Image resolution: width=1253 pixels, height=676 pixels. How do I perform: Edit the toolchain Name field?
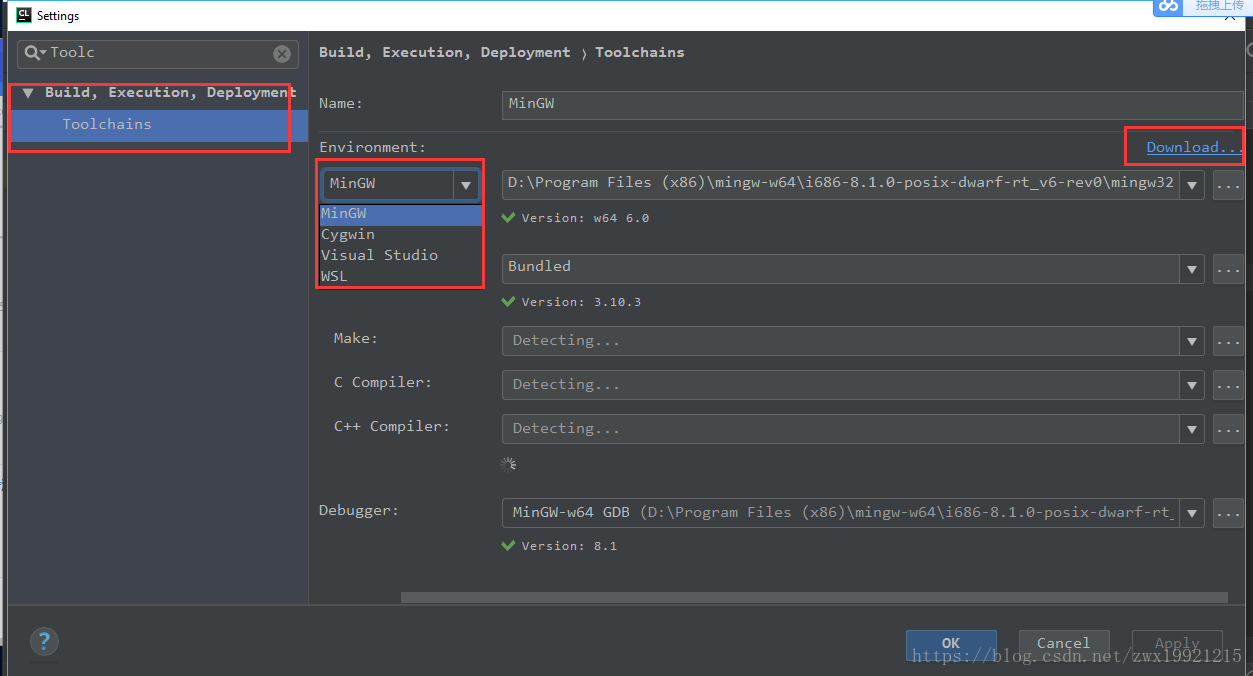coord(872,104)
